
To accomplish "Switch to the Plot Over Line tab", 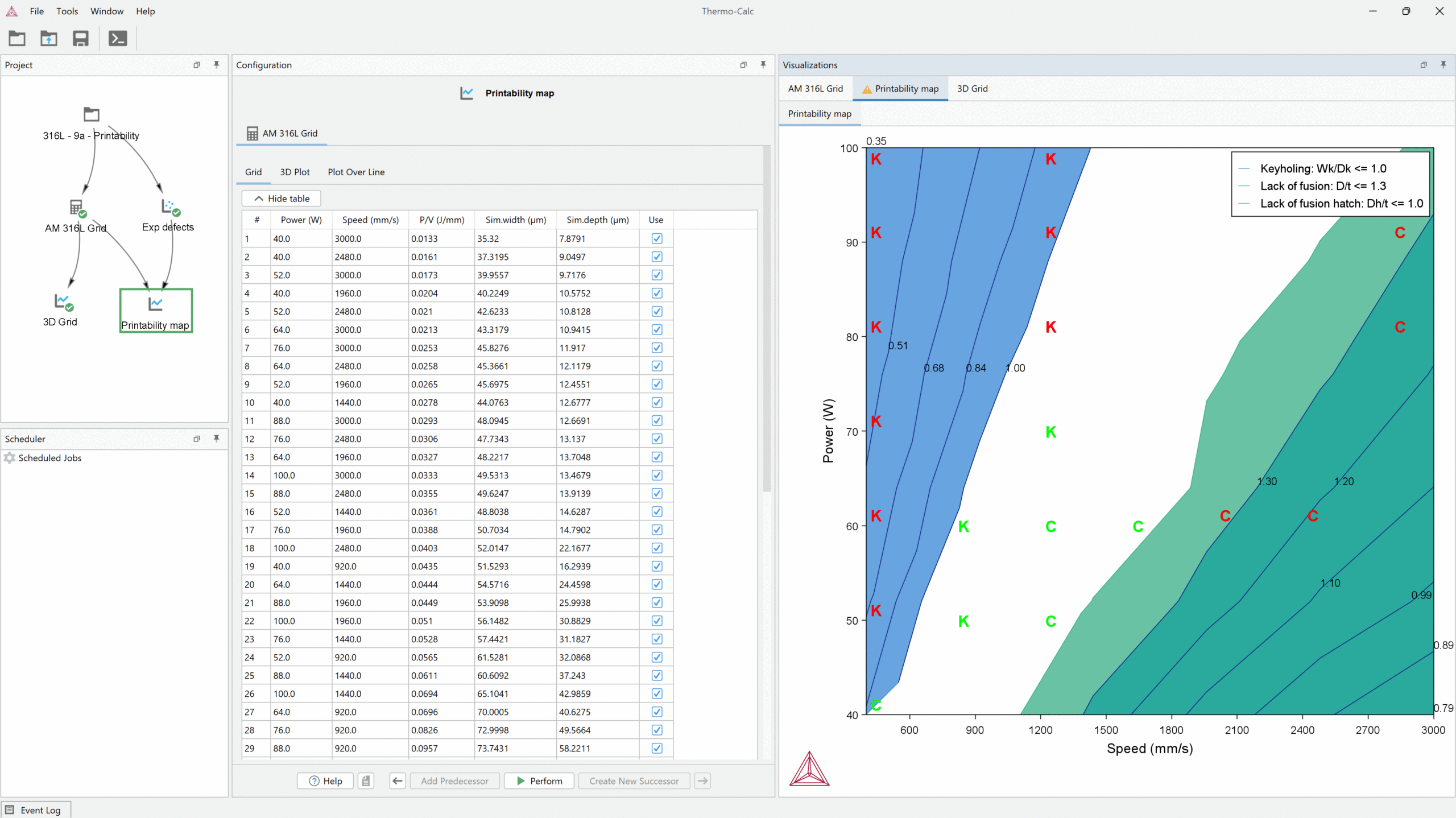I will (x=356, y=172).
